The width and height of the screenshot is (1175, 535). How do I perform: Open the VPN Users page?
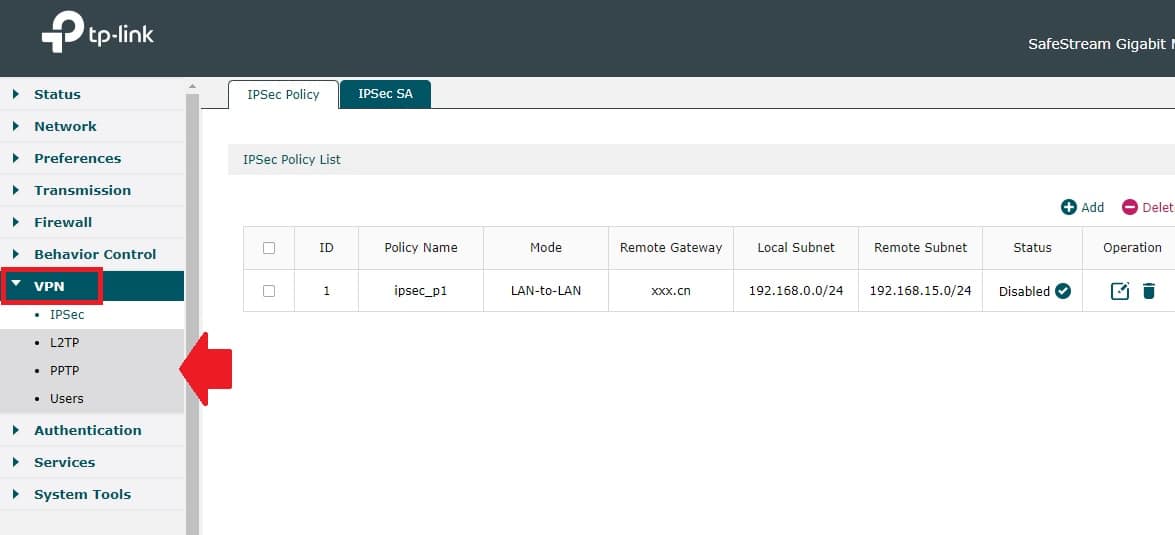click(66, 398)
